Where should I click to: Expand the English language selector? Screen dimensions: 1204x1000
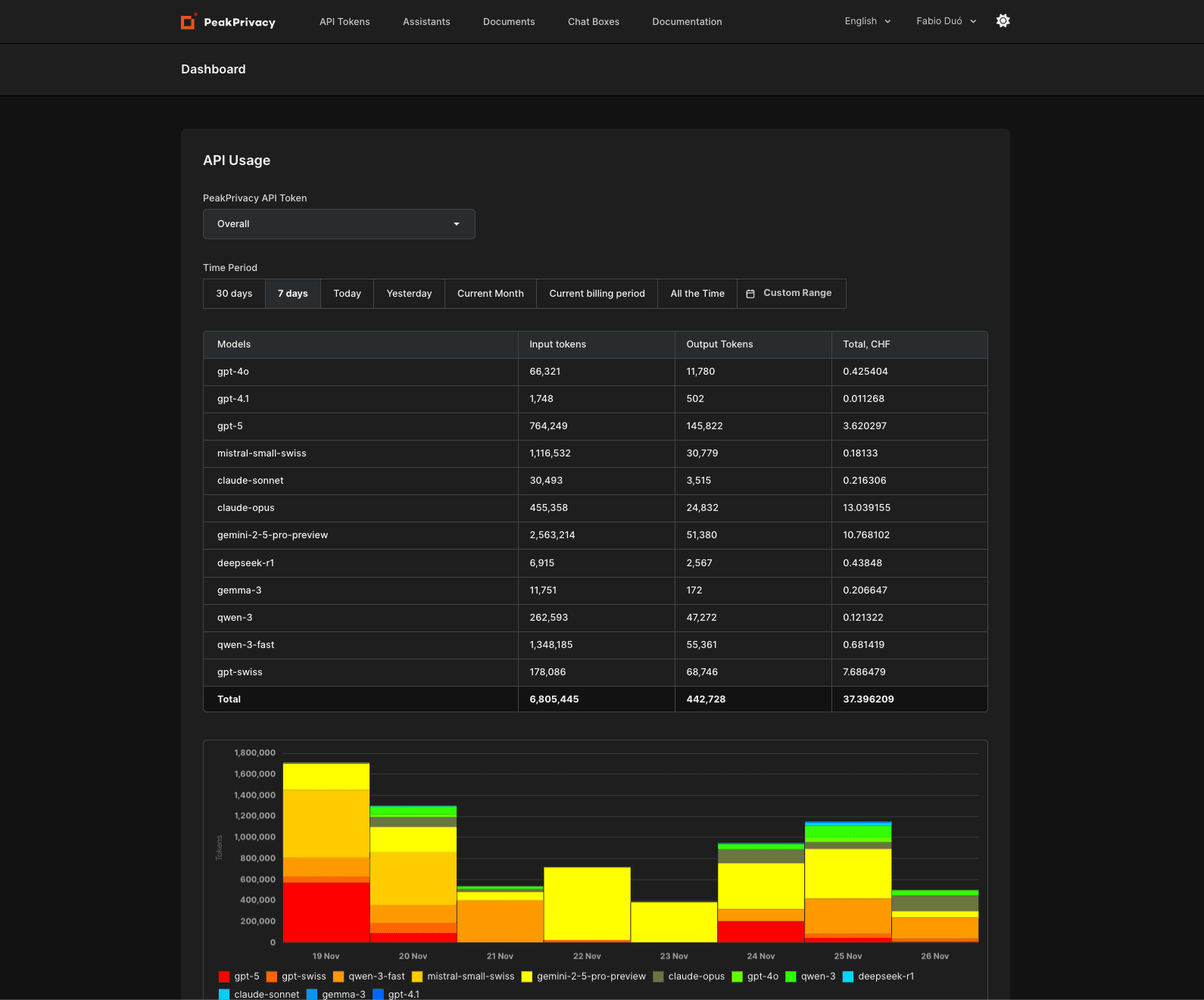click(x=867, y=21)
